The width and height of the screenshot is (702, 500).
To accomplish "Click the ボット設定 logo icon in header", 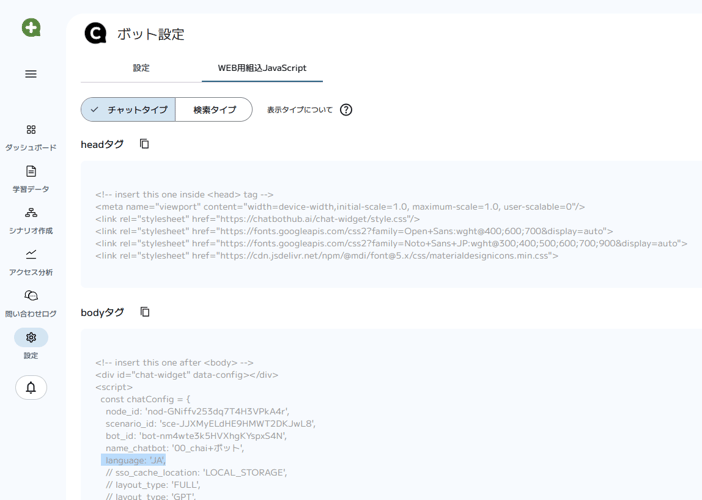I will point(95,34).
